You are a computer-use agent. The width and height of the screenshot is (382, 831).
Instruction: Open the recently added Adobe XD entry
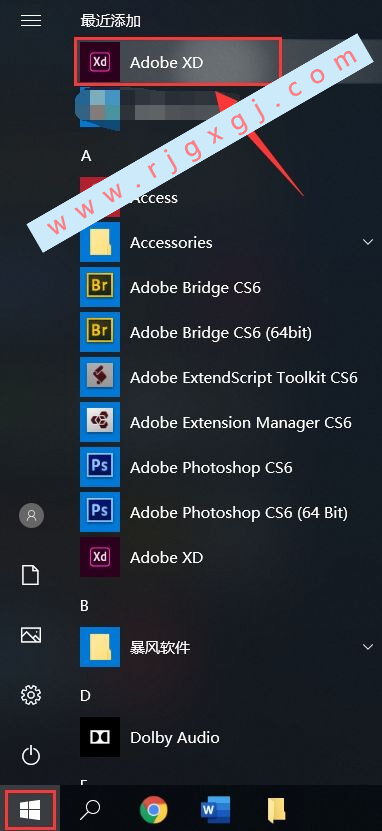click(177, 62)
